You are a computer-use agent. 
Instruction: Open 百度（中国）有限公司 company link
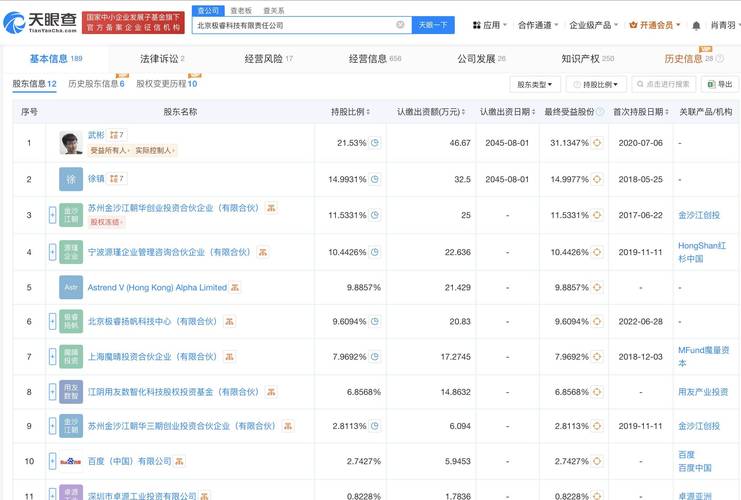coord(129,461)
